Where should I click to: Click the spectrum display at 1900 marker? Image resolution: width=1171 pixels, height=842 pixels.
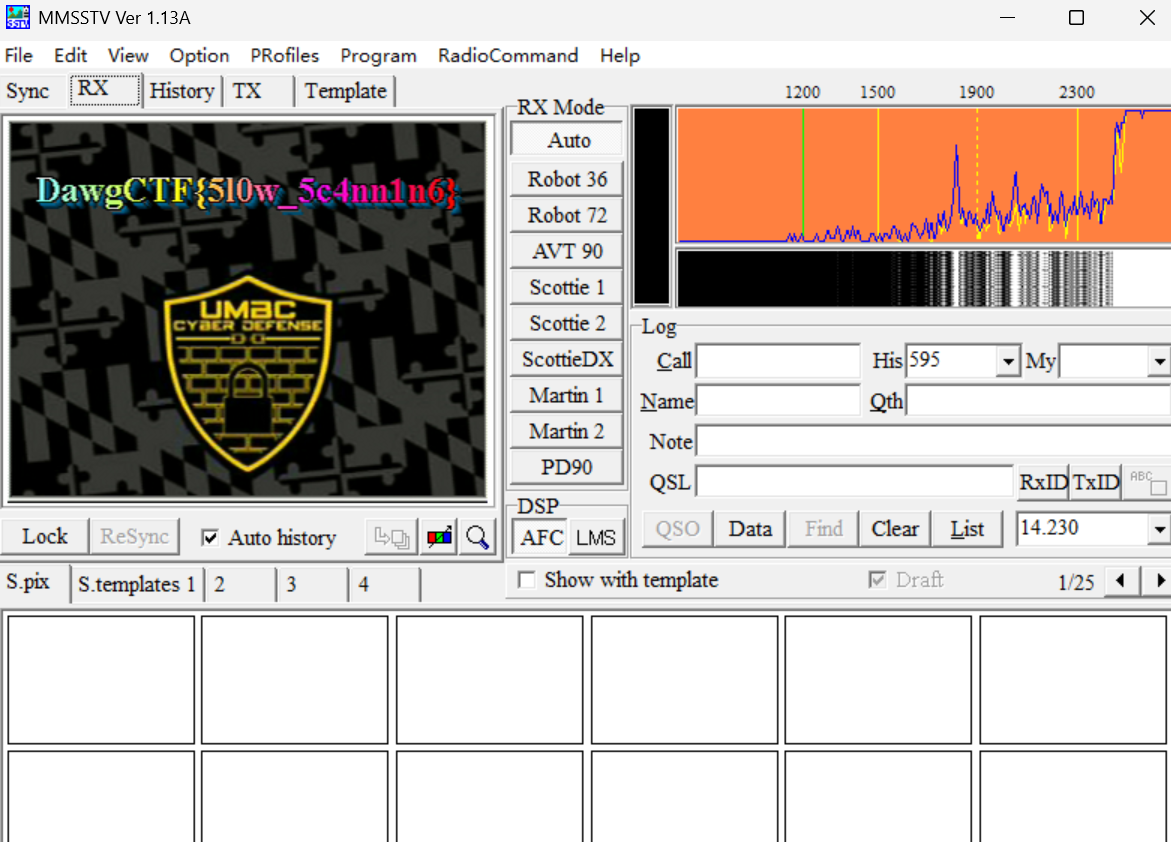977,175
